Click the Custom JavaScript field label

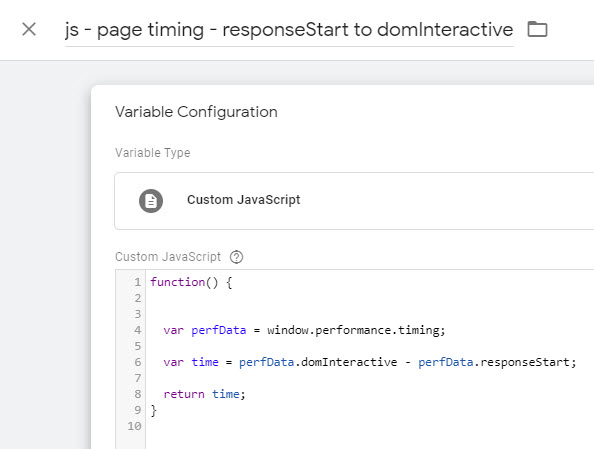pos(168,257)
